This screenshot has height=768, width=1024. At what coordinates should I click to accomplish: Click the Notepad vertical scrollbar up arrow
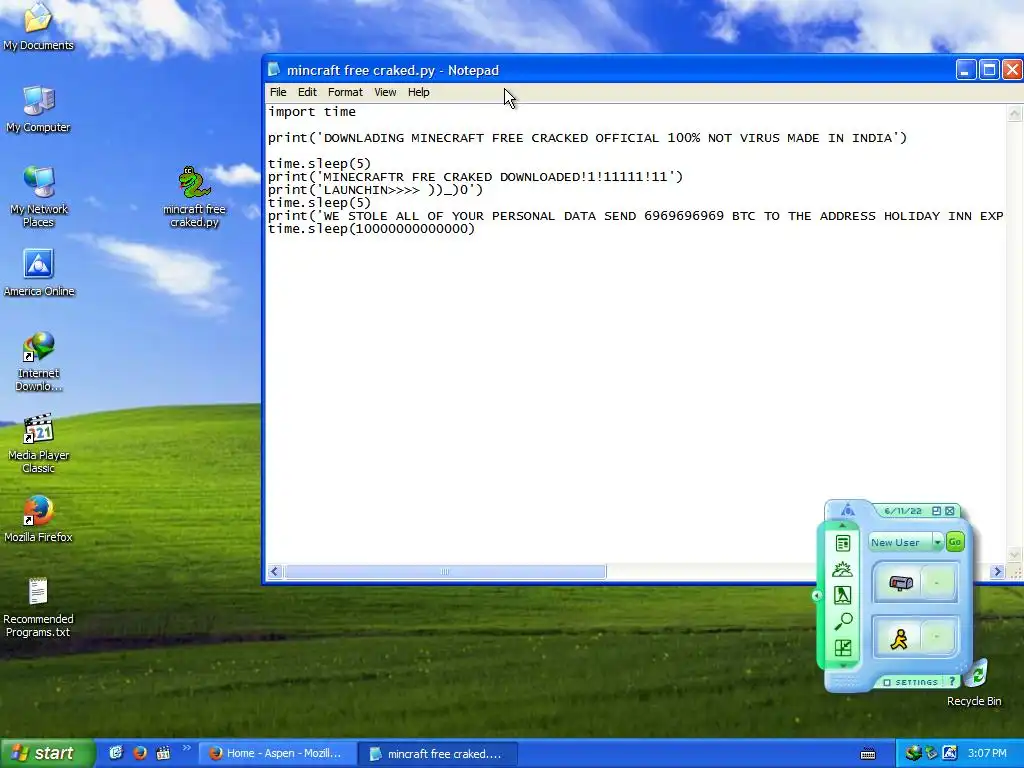tap(1014, 114)
